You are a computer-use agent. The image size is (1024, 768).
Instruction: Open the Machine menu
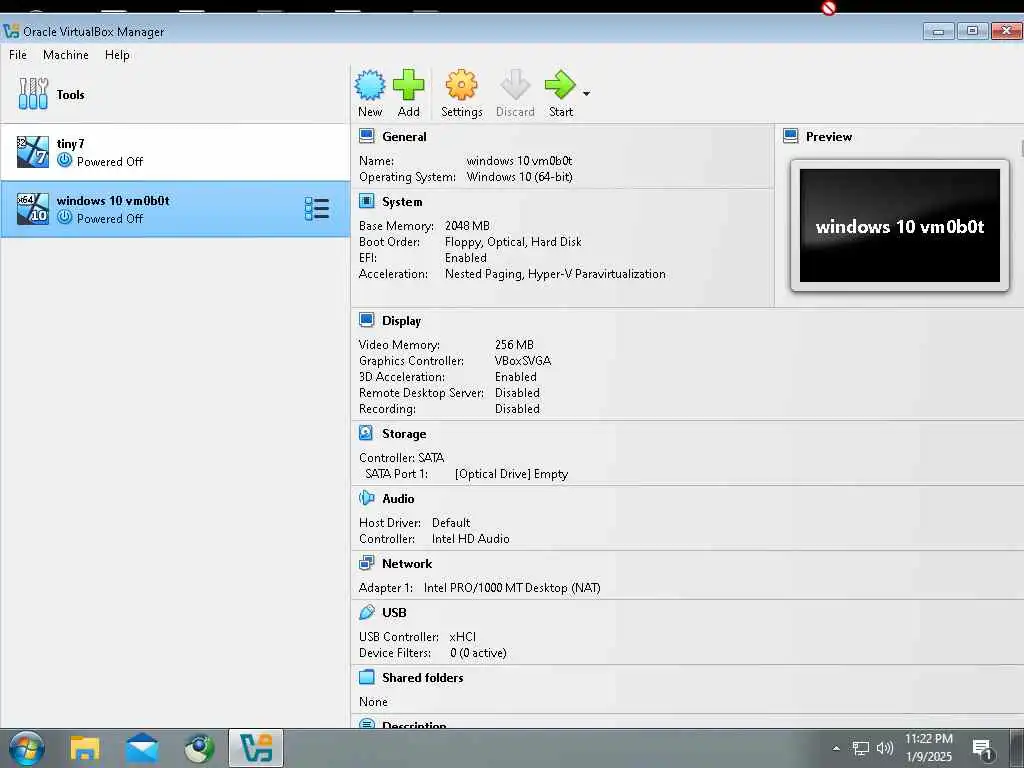click(65, 55)
